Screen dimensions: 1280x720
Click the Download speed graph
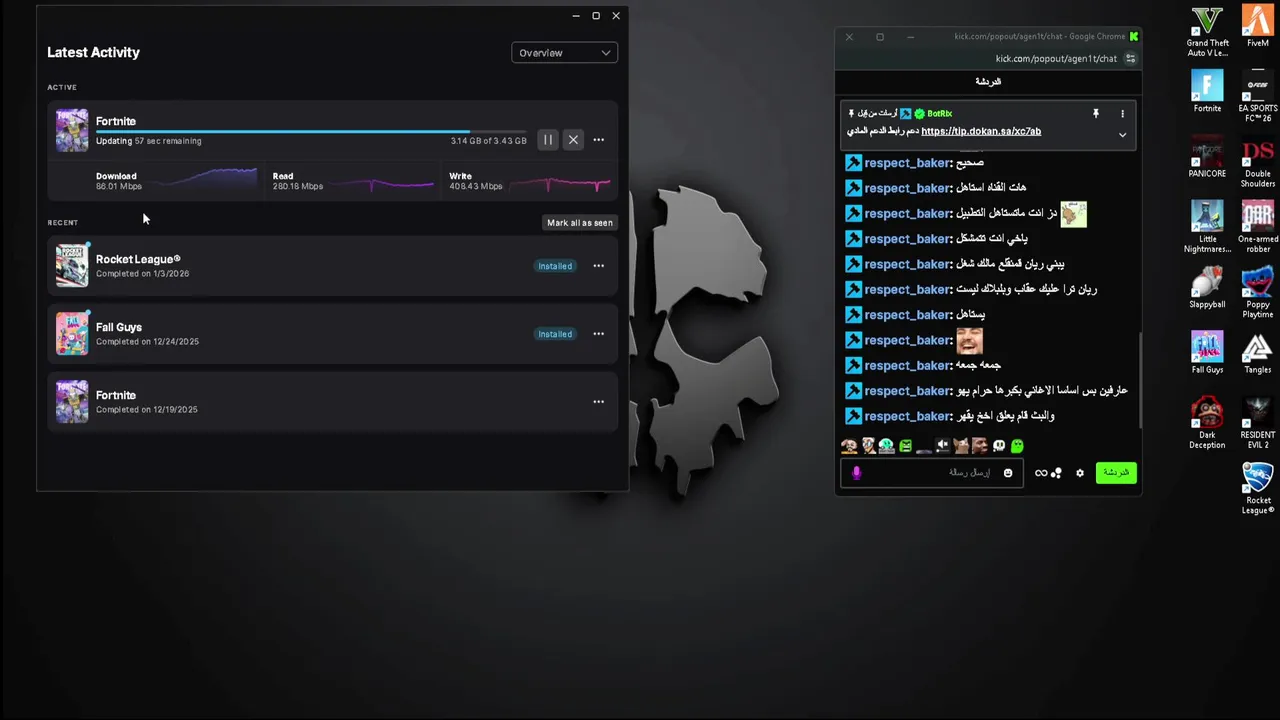pos(205,180)
